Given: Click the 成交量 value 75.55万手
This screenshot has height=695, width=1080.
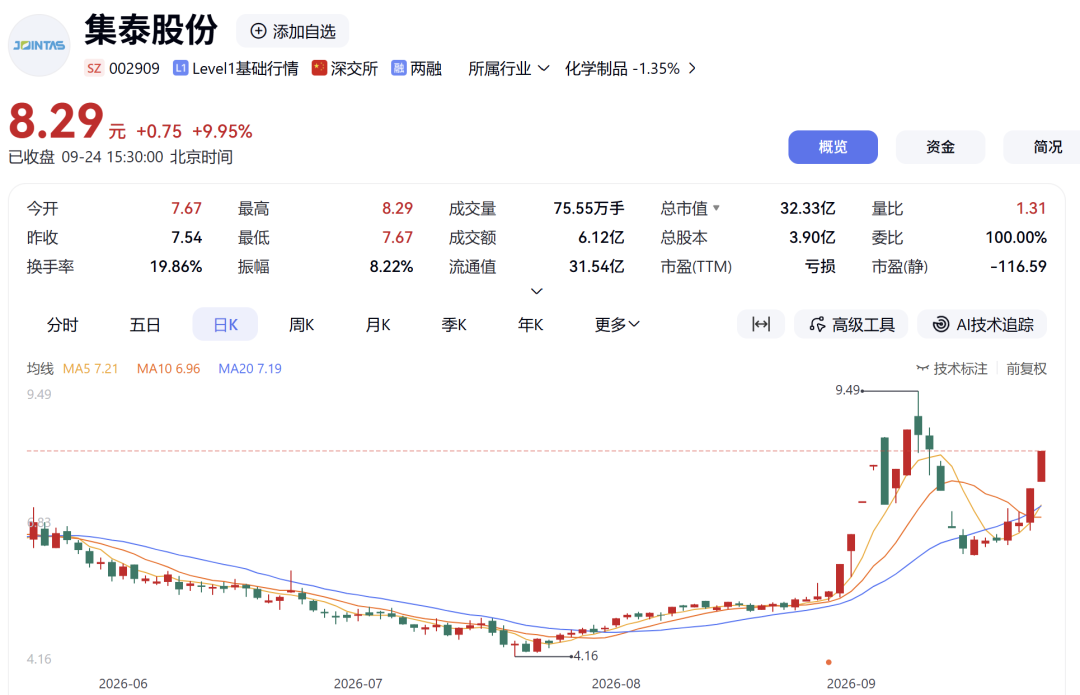Looking at the screenshot, I should [589, 208].
